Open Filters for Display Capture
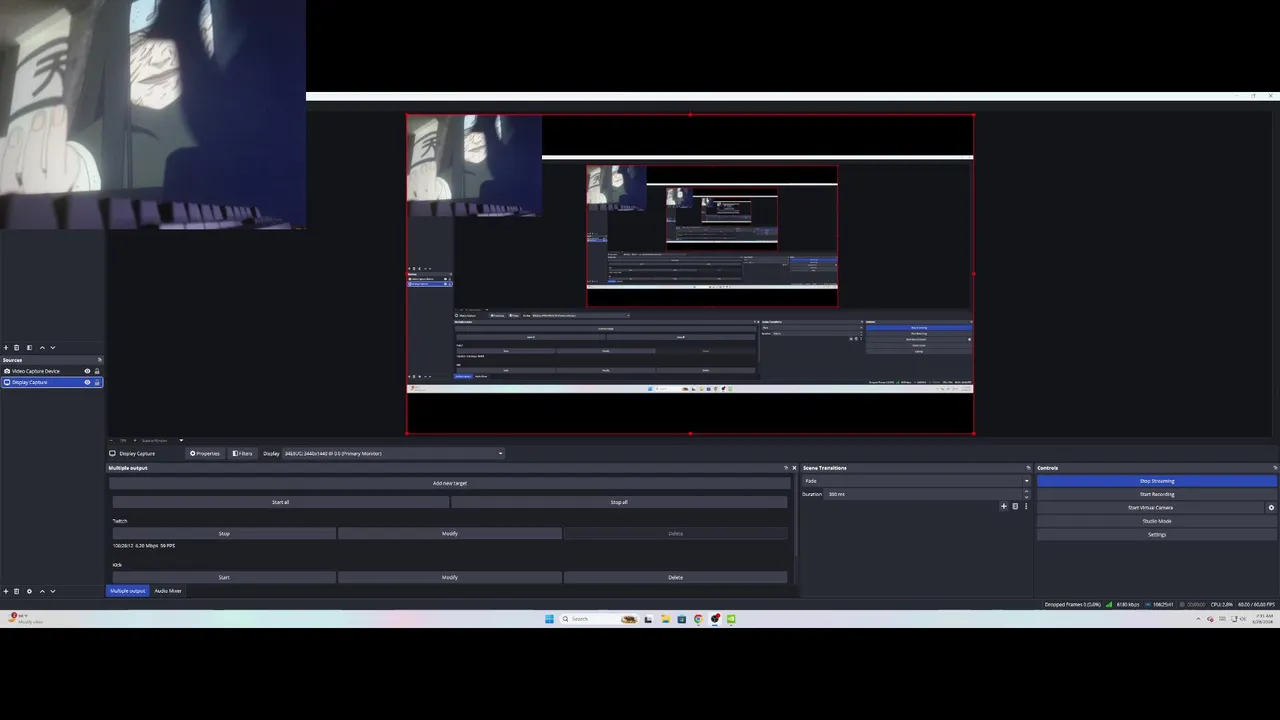This screenshot has height=720, width=1280. click(243, 453)
